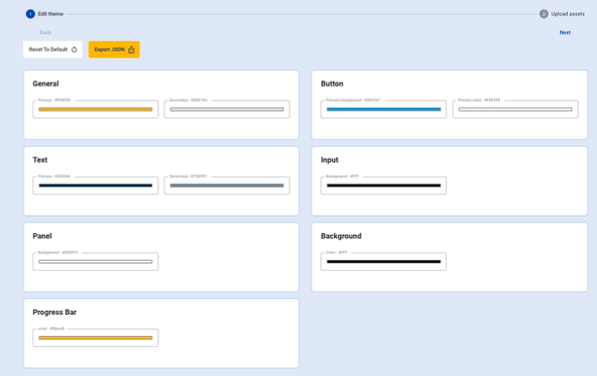Screen dimensions: 597x376
Task: Click the export share icon on Export JSON
Action: coord(131,49)
